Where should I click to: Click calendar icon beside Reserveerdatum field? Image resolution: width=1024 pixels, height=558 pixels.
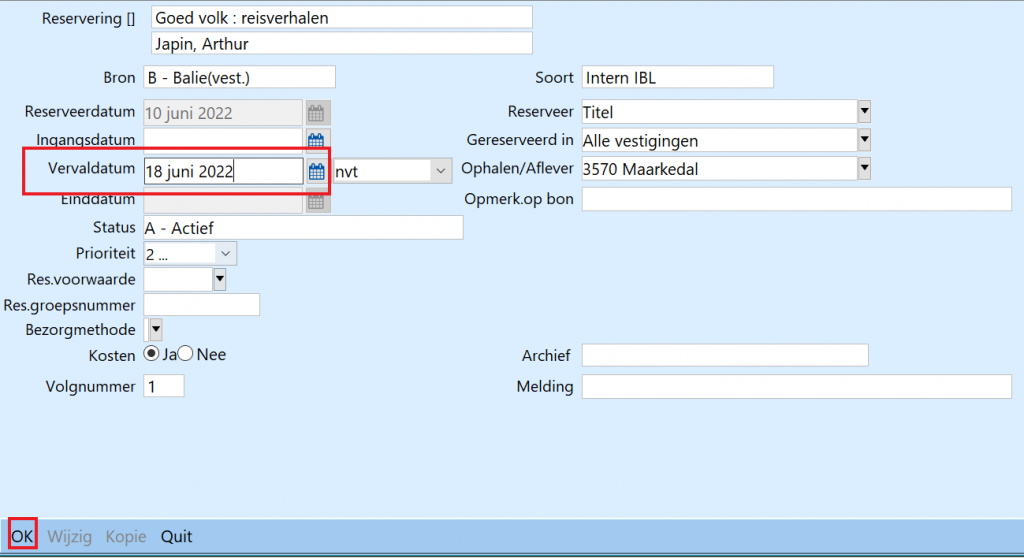[317, 112]
